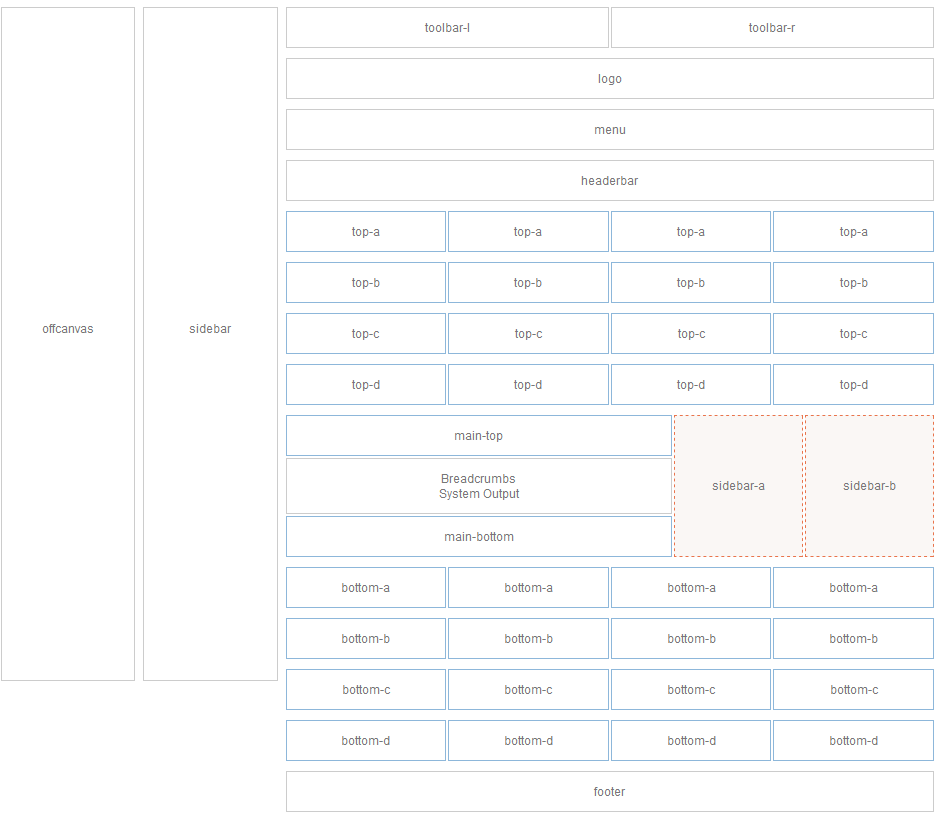Screen dimensions: 939x821
Task: Select the main-bottom position box
Action: 478,537
